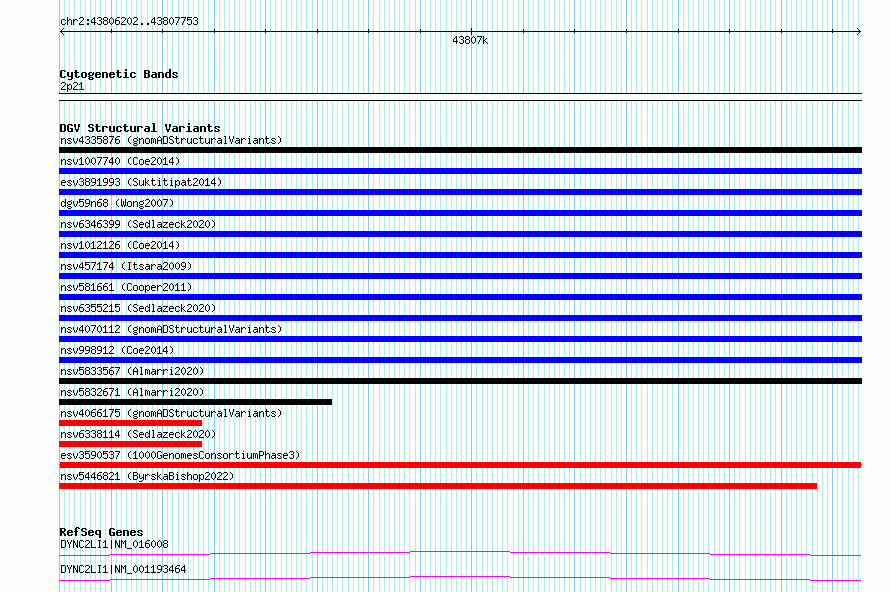890x592 pixels.
Task: Open variant label nsv6346399 (Sedlazeck2020)
Action: click(x=138, y=224)
